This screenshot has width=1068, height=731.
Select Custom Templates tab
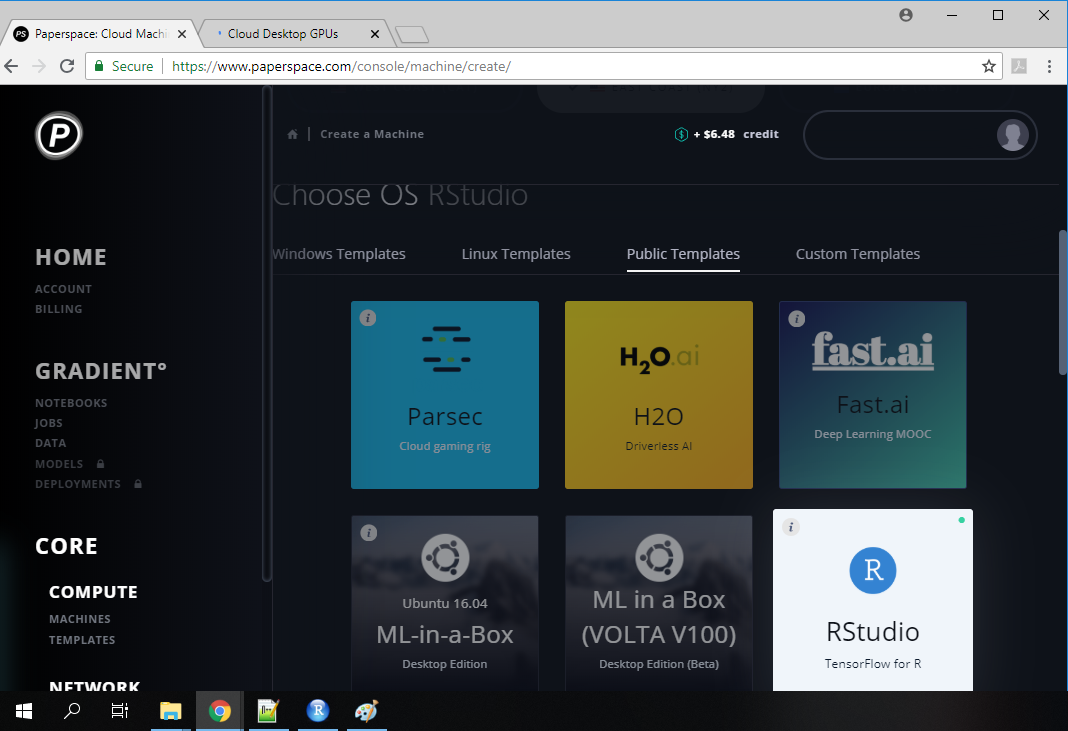[x=858, y=254]
